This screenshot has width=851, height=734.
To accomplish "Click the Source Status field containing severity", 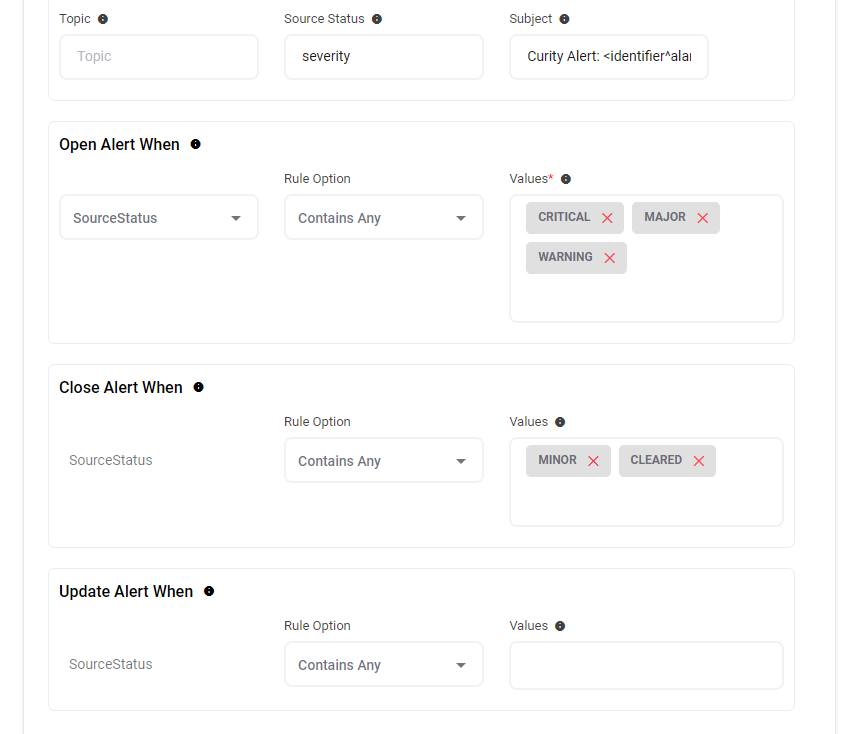I will tap(383, 57).
